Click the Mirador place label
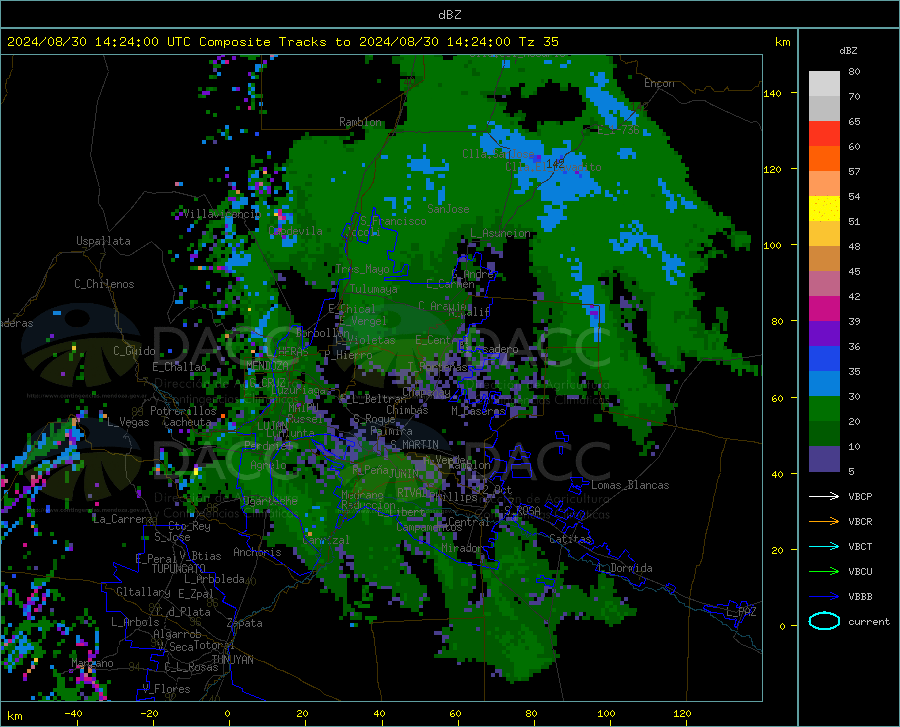 coord(461,548)
